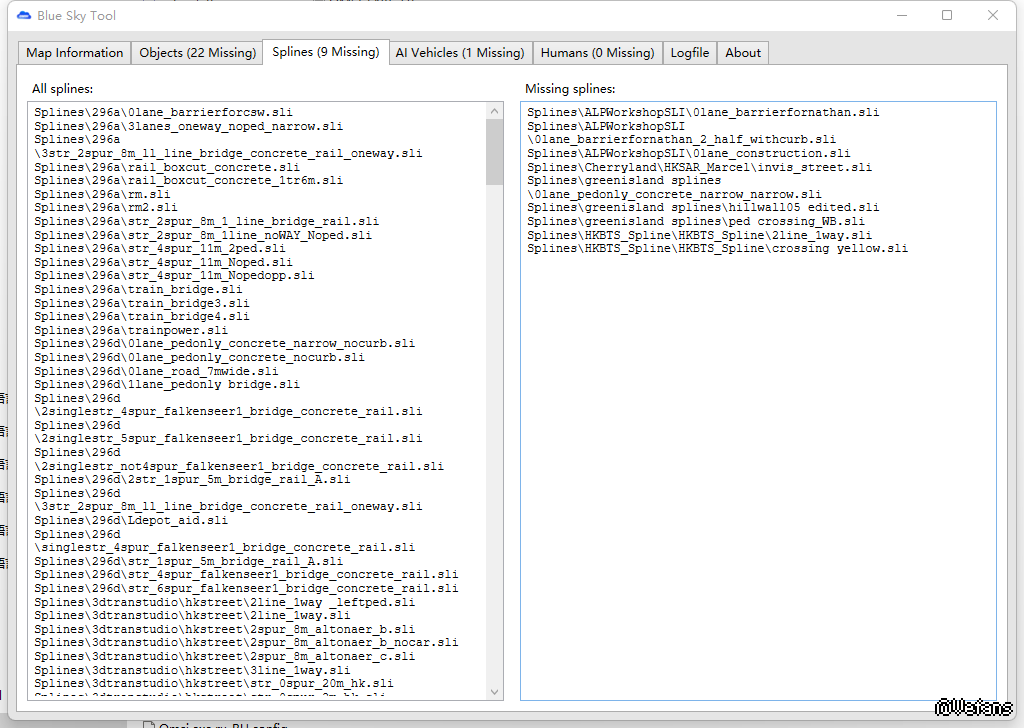1024x728 pixels.
Task: Select 296a\train_bridge4.sli entry
Action: (142, 316)
